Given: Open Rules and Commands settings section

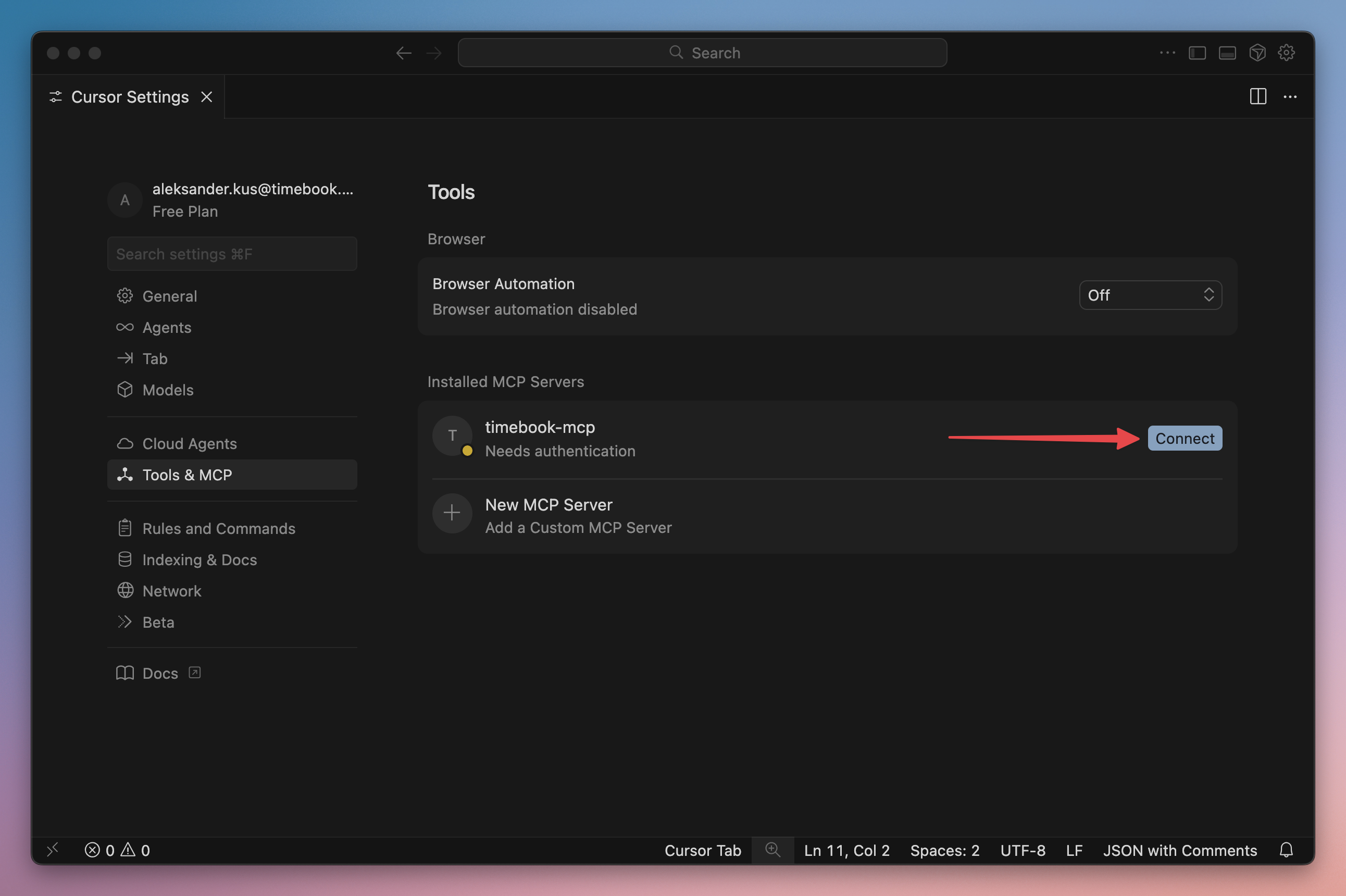Looking at the screenshot, I should pos(218,528).
